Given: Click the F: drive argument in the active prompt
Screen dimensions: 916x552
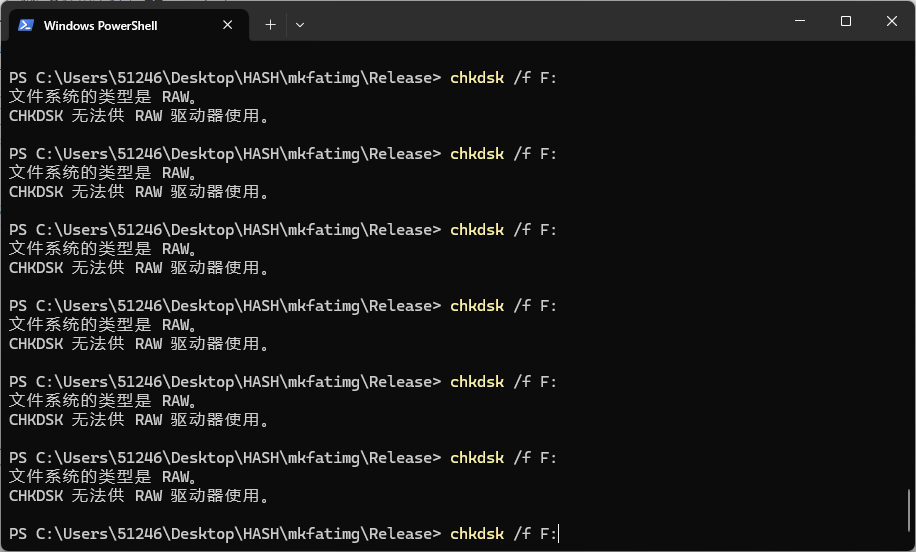Looking at the screenshot, I should coord(549,534).
